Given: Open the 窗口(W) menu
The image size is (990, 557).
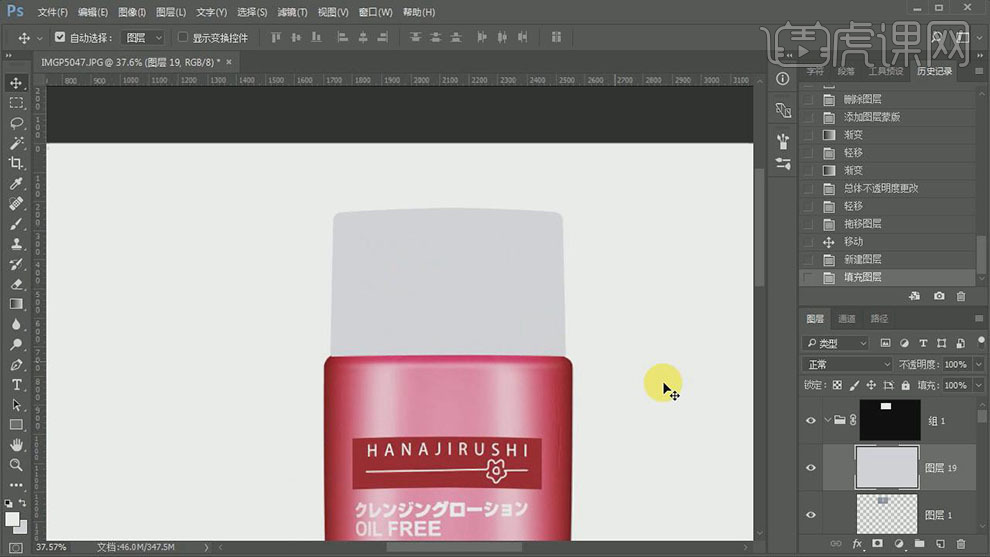Looking at the screenshot, I should click(375, 12).
